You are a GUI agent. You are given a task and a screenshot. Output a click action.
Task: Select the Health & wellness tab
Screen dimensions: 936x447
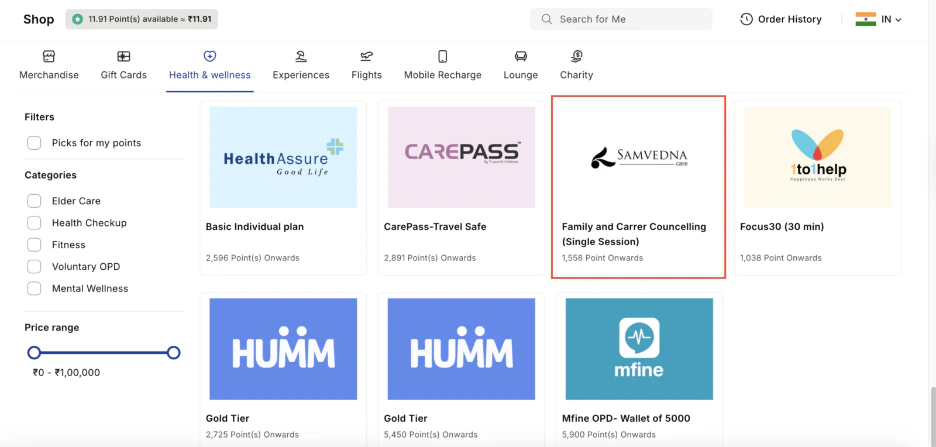click(210, 67)
